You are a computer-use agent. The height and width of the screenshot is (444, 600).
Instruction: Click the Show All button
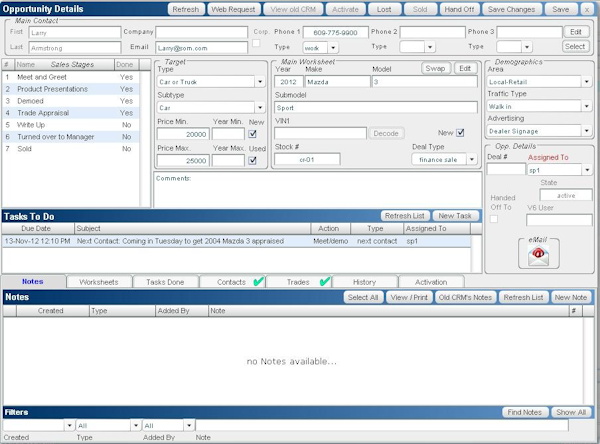click(571, 412)
